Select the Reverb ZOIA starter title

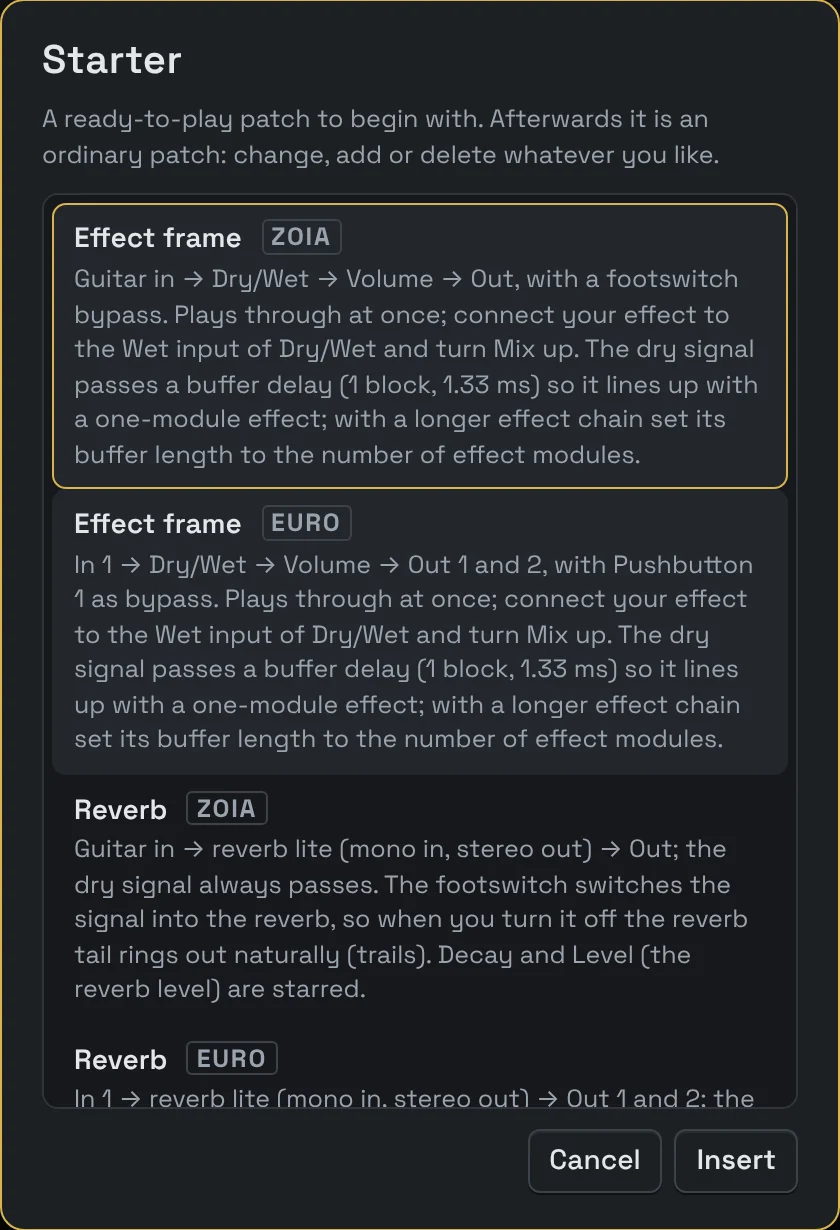tap(120, 810)
